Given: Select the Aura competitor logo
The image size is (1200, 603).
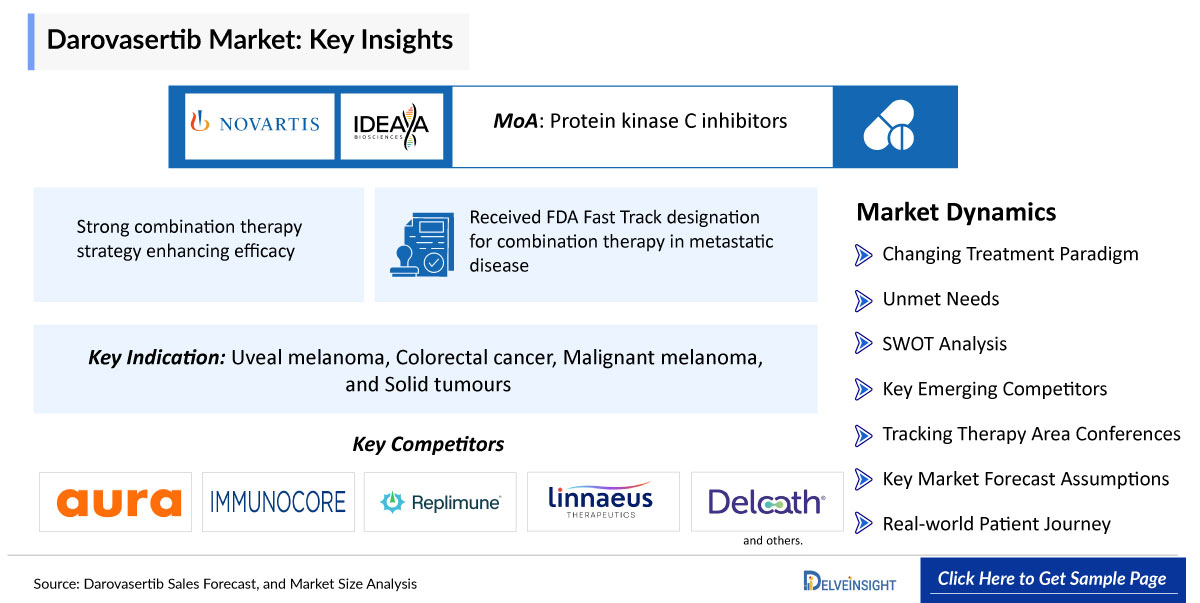Looking at the screenshot, I should tap(119, 502).
